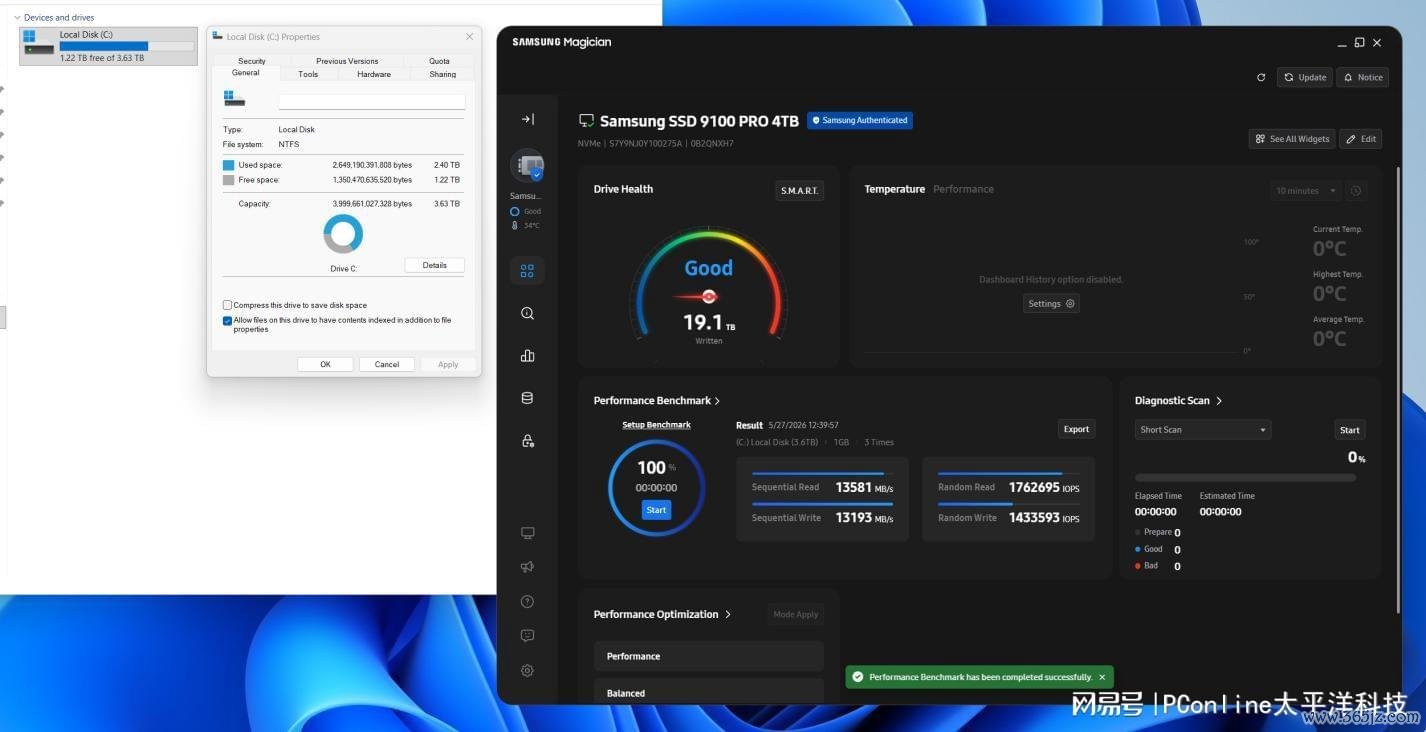Start the performance benchmark
Viewport: 1426px width, 732px height.
click(x=656, y=510)
